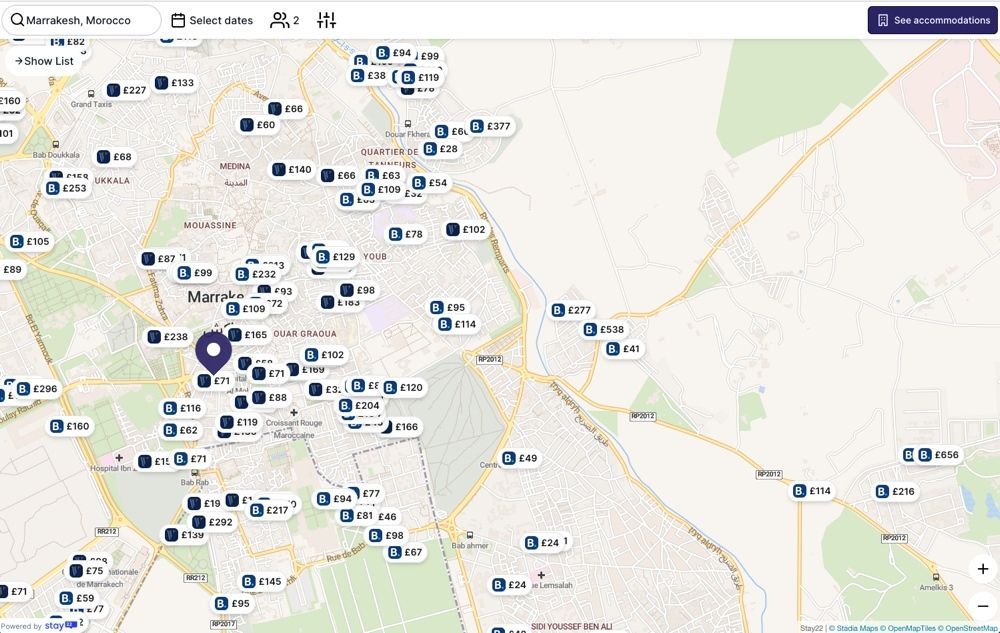Viewport: 1000px width, 633px height.
Task: Open the £139 accommodation marker
Action: (x=185, y=534)
